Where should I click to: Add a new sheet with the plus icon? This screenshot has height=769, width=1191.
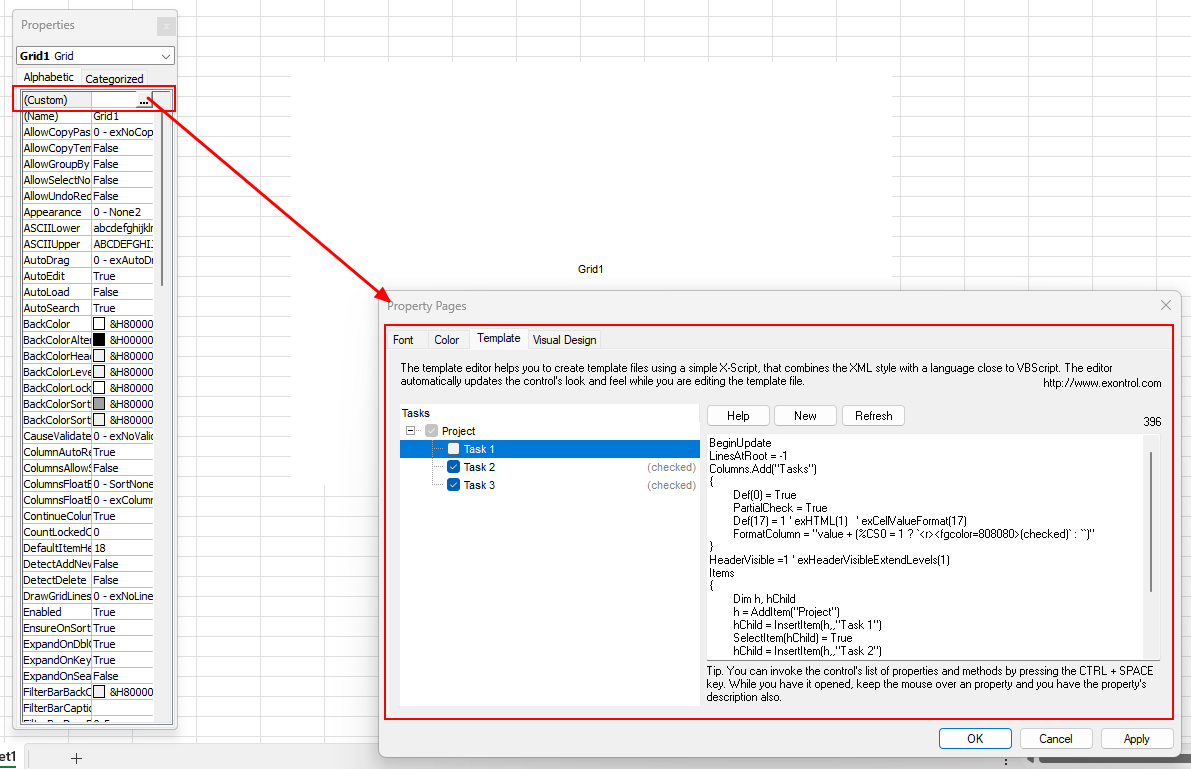coord(76,758)
